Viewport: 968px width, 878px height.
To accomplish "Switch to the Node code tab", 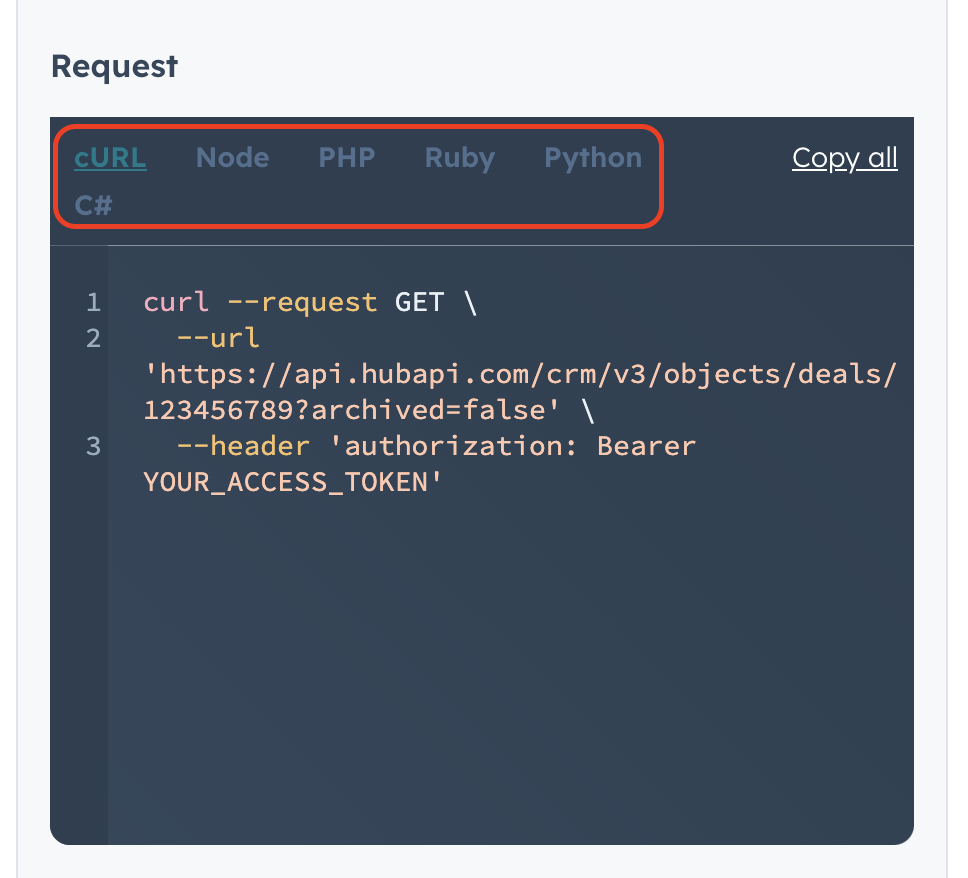I will click(232, 157).
